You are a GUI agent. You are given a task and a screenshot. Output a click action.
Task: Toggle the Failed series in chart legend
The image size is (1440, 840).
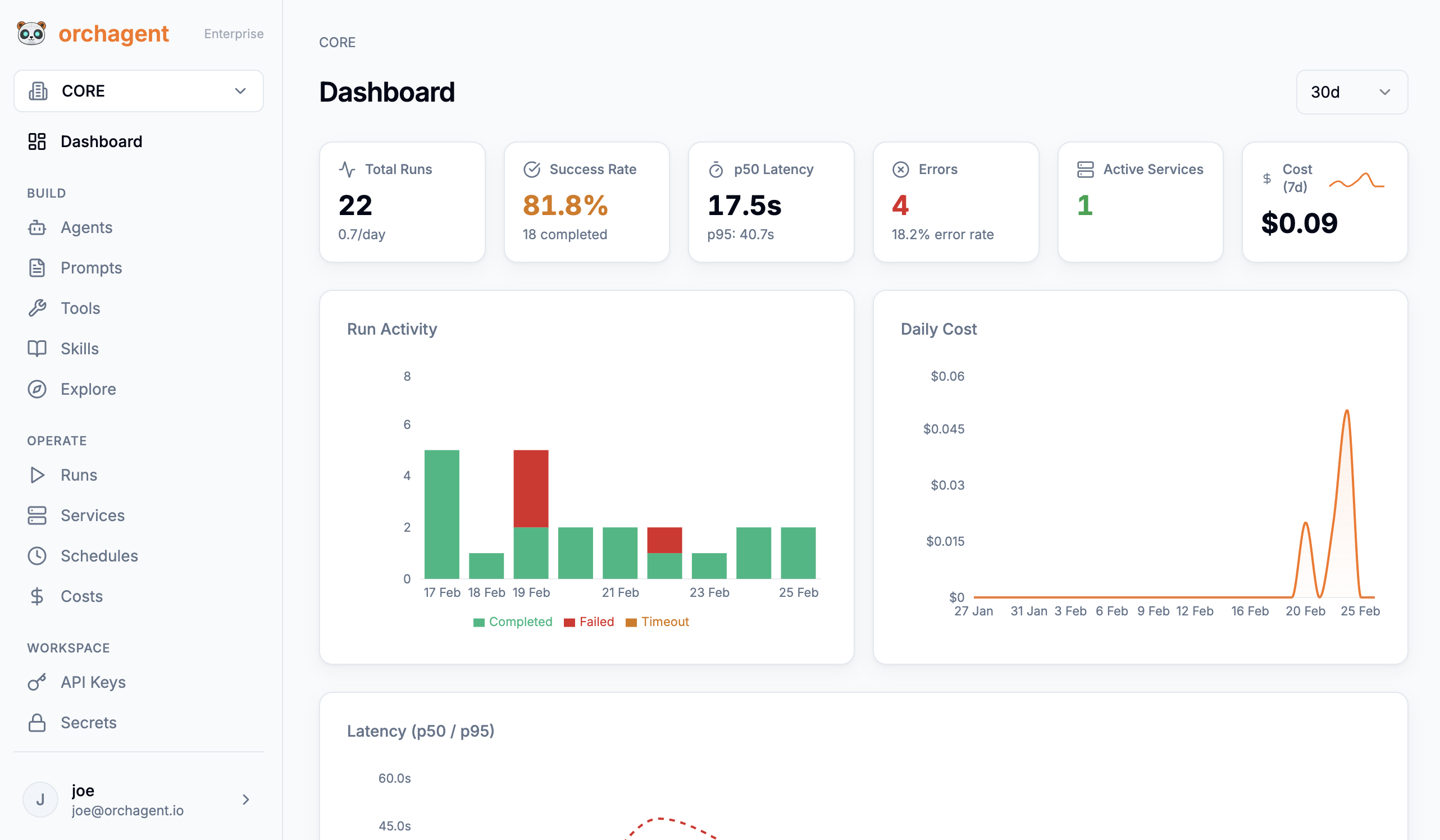[x=589, y=622]
